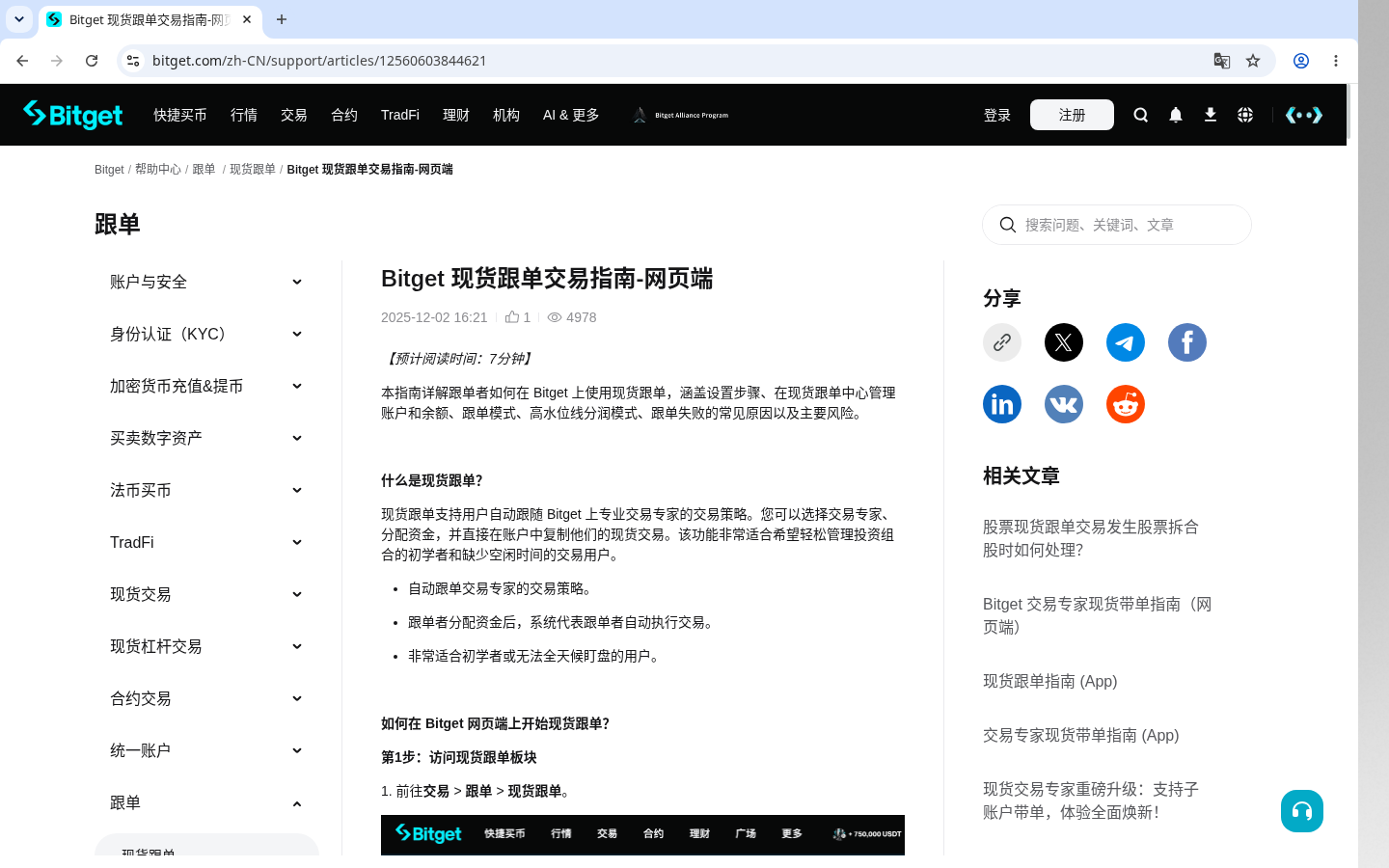Image resolution: width=1389 pixels, height=868 pixels.
Task: Click the tutorial screenshot thumbnail in article
Action: click(x=642, y=835)
